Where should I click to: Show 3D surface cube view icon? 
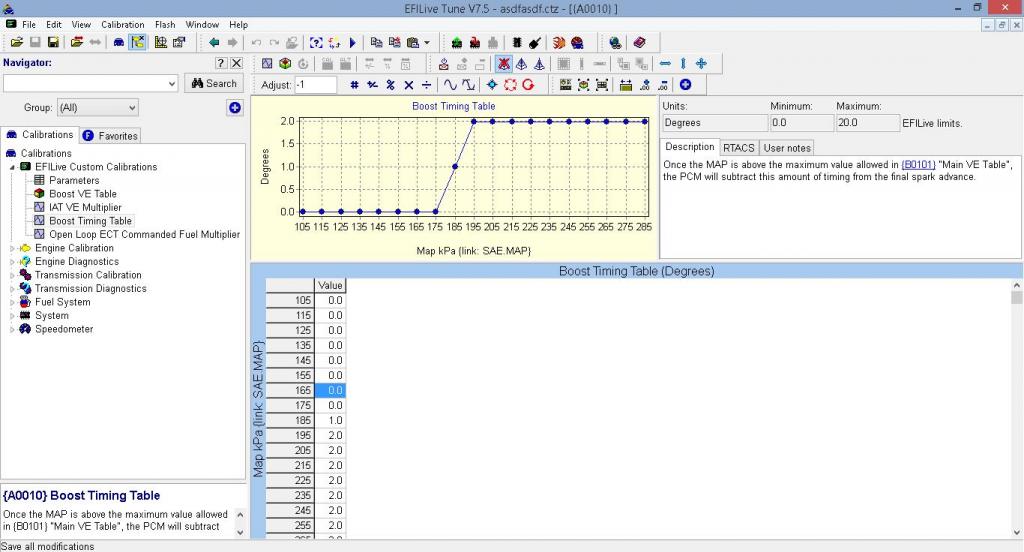(285, 63)
